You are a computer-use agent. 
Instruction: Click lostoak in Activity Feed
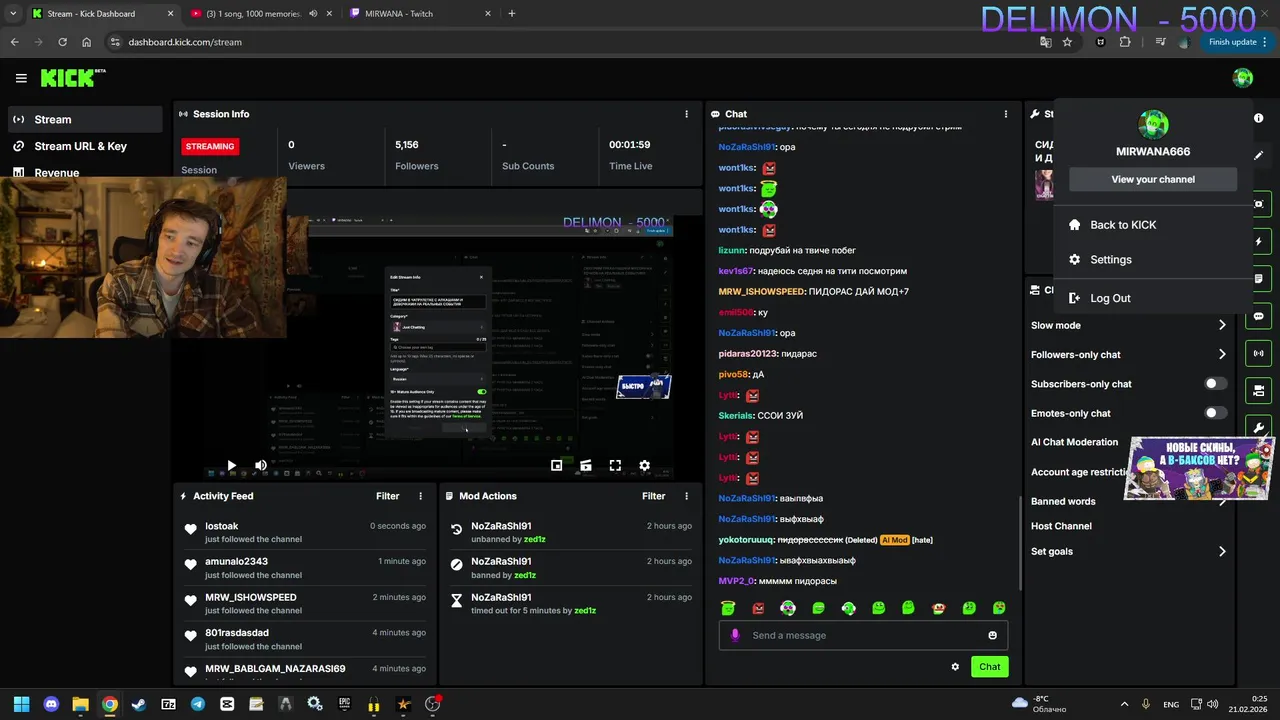pyautogui.click(x=222, y=526)
